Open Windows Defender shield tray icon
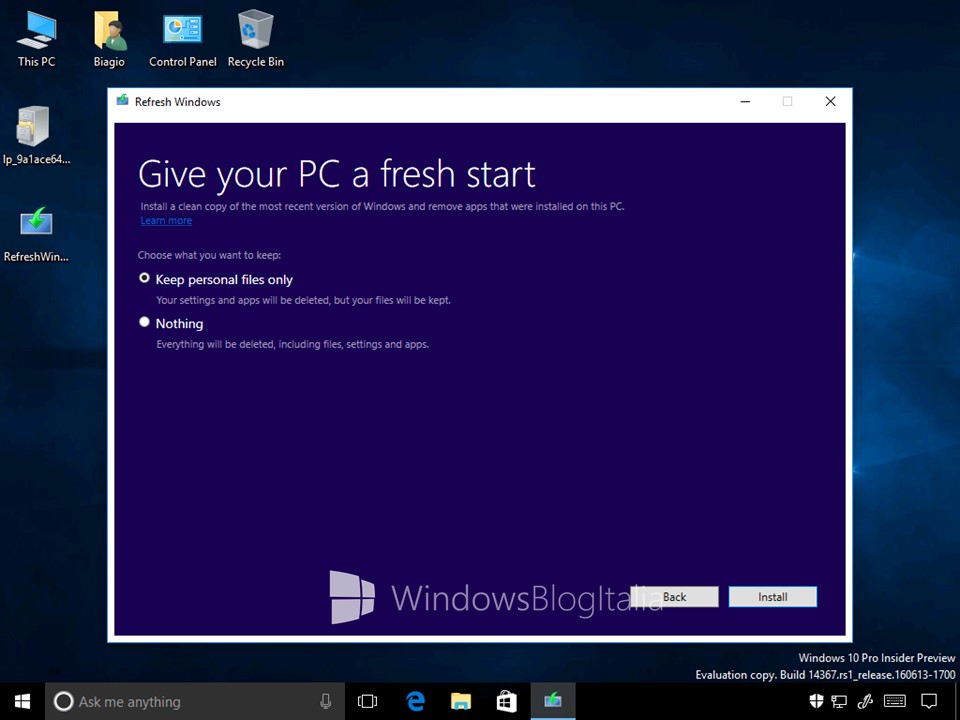Viewport: 960px width, 720px height. 816,701
